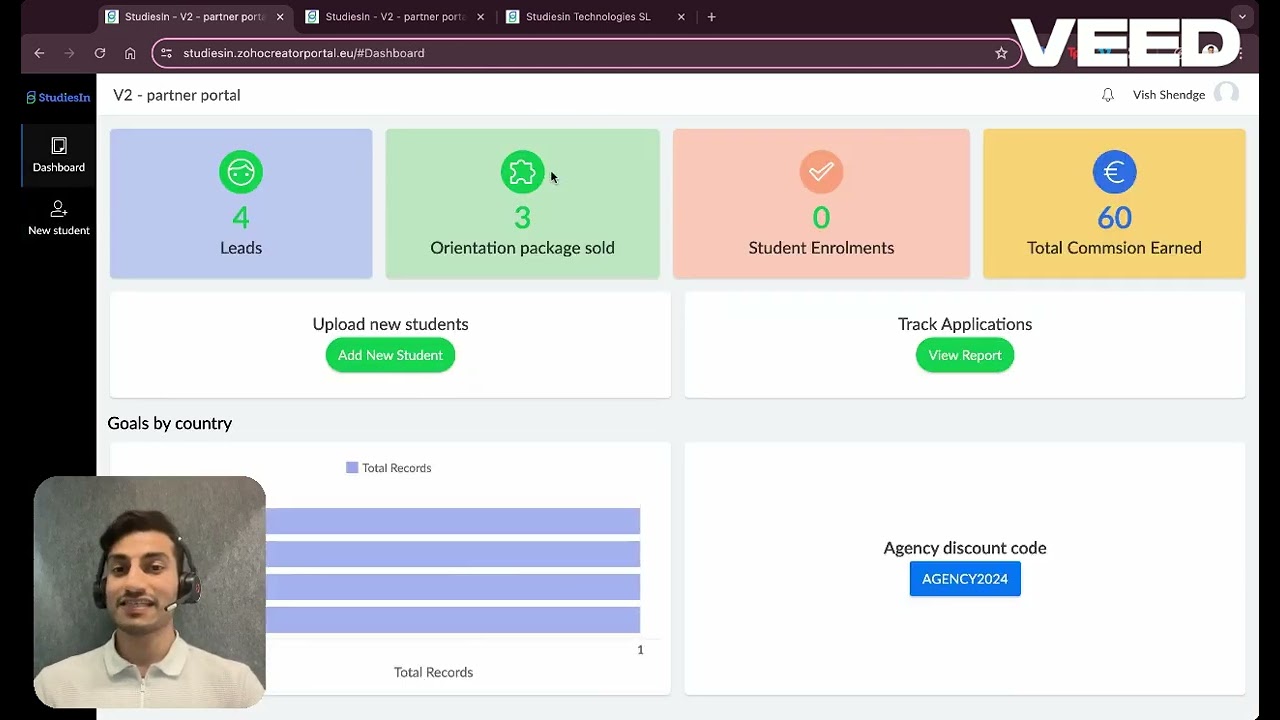
Task: Click Student Enrolments count 0
Action: [821, 217]
